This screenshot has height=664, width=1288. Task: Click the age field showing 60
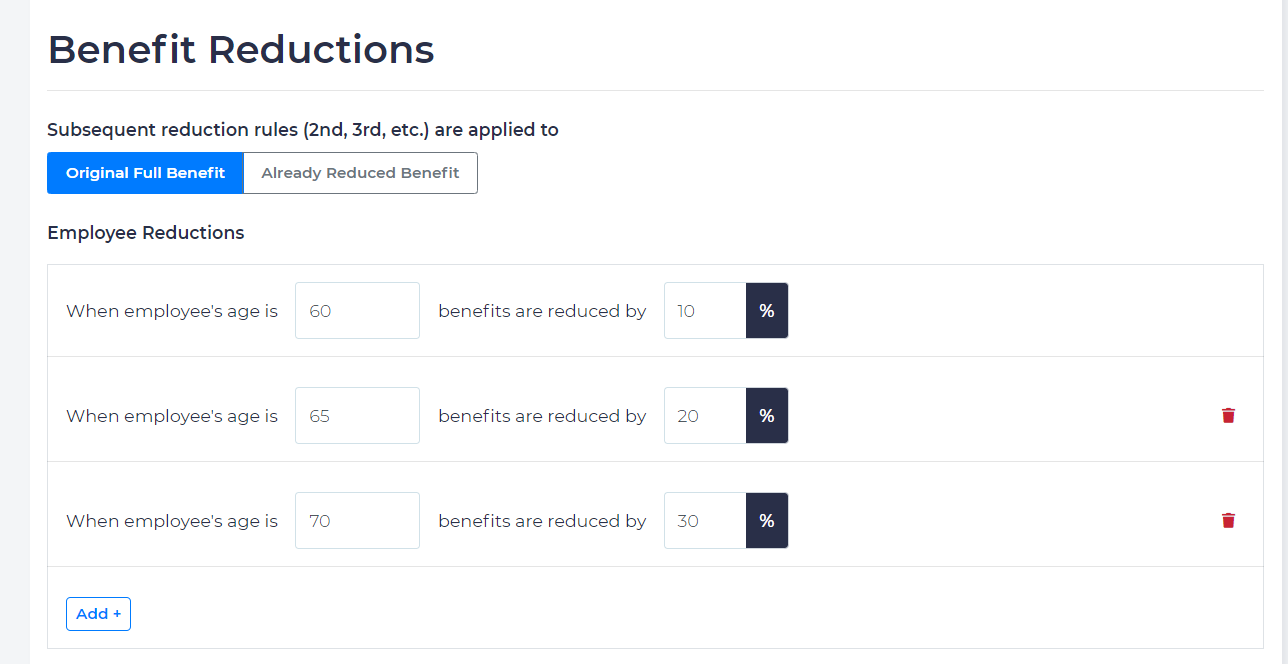point(357,310)
